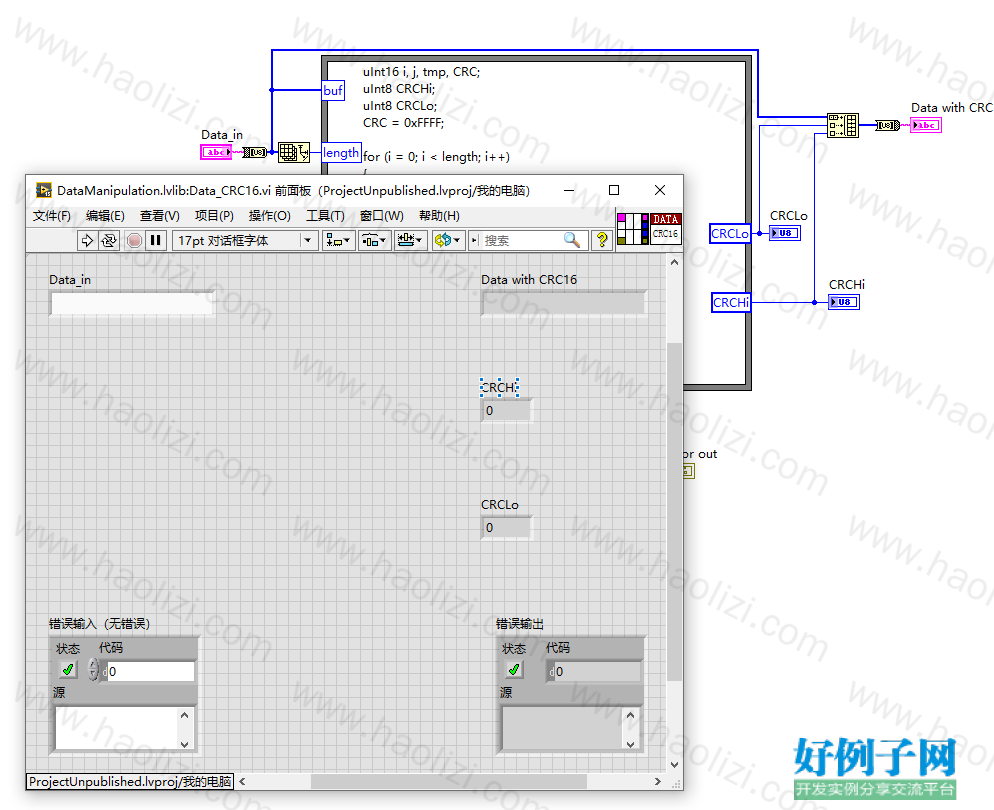The height and width of the screenshot is (810, 994).
Task: Click the search text box
Action: coord(521,240)
